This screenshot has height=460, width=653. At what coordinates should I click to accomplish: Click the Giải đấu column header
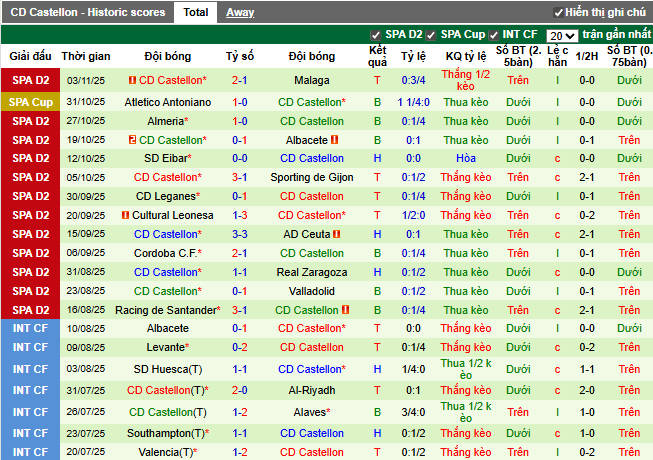[x=30, y=56]
